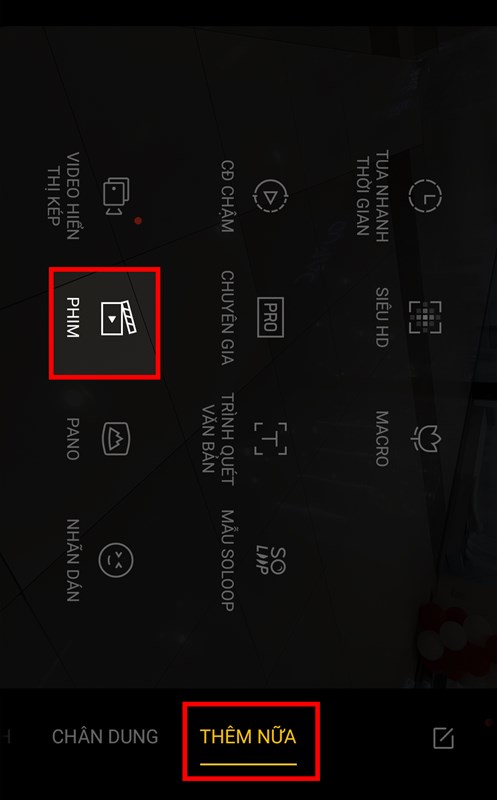Screen dimensions: 497x800
Task: Switch to the CHÂN DUNG tab
Action: point(105,736)
